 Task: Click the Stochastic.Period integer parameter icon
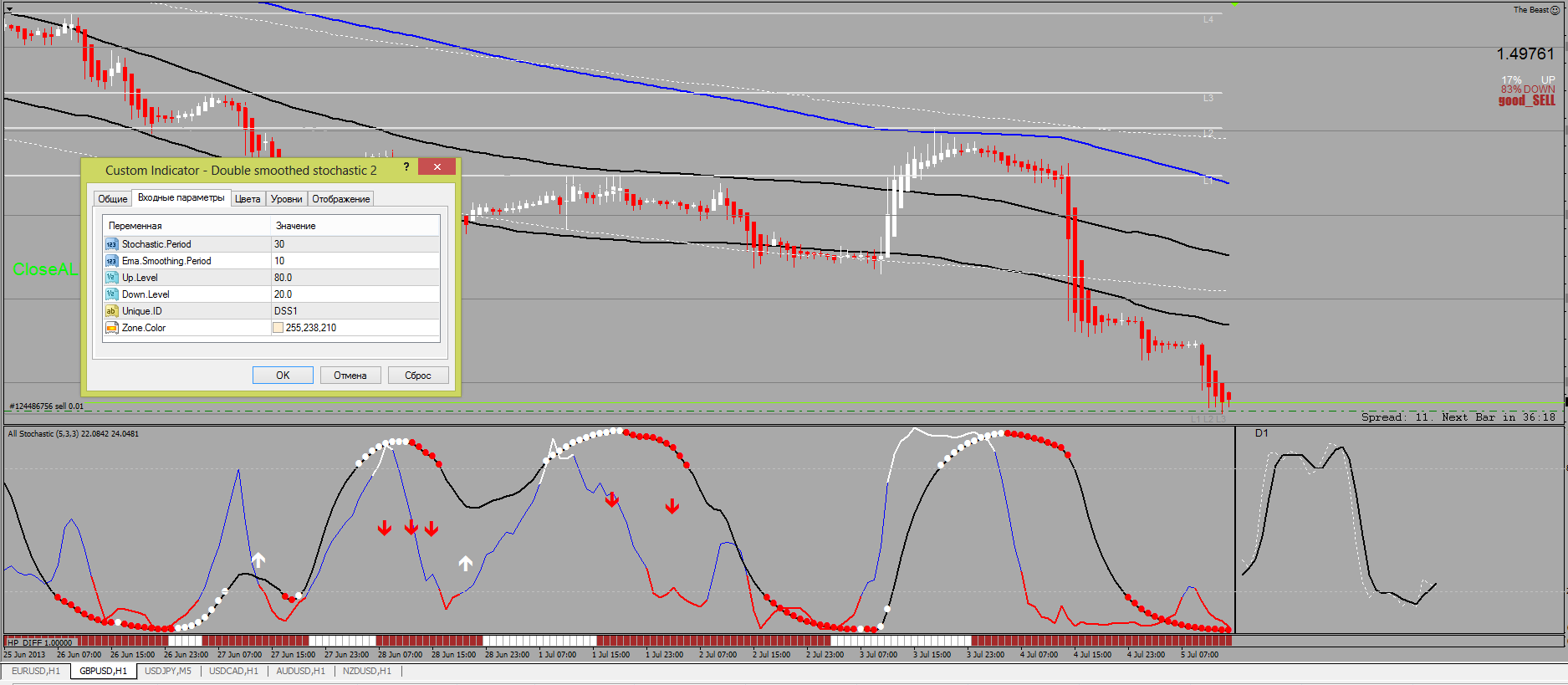pyautogui.click(x=111, y=244)
